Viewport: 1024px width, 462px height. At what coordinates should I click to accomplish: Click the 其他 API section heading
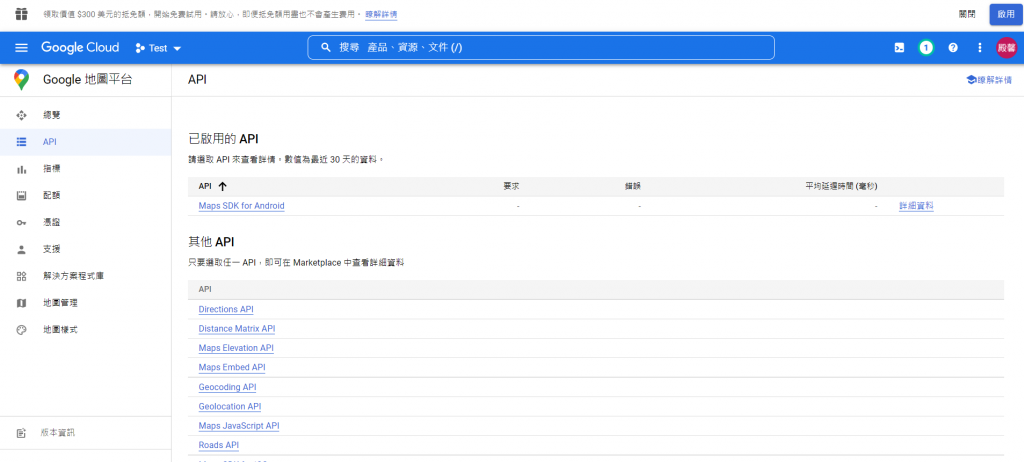tap(211, 242)
